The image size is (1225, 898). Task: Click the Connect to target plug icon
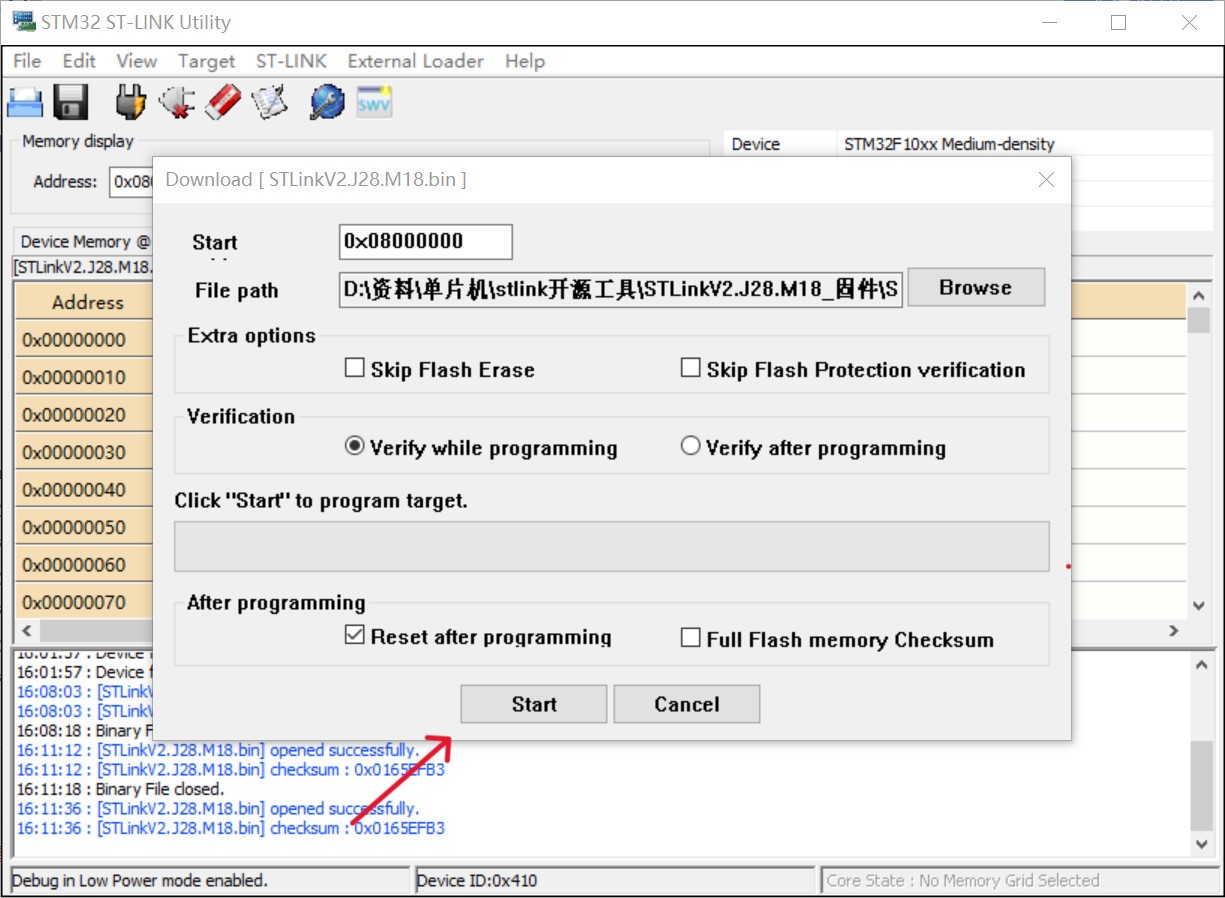[x=131, y=102]
